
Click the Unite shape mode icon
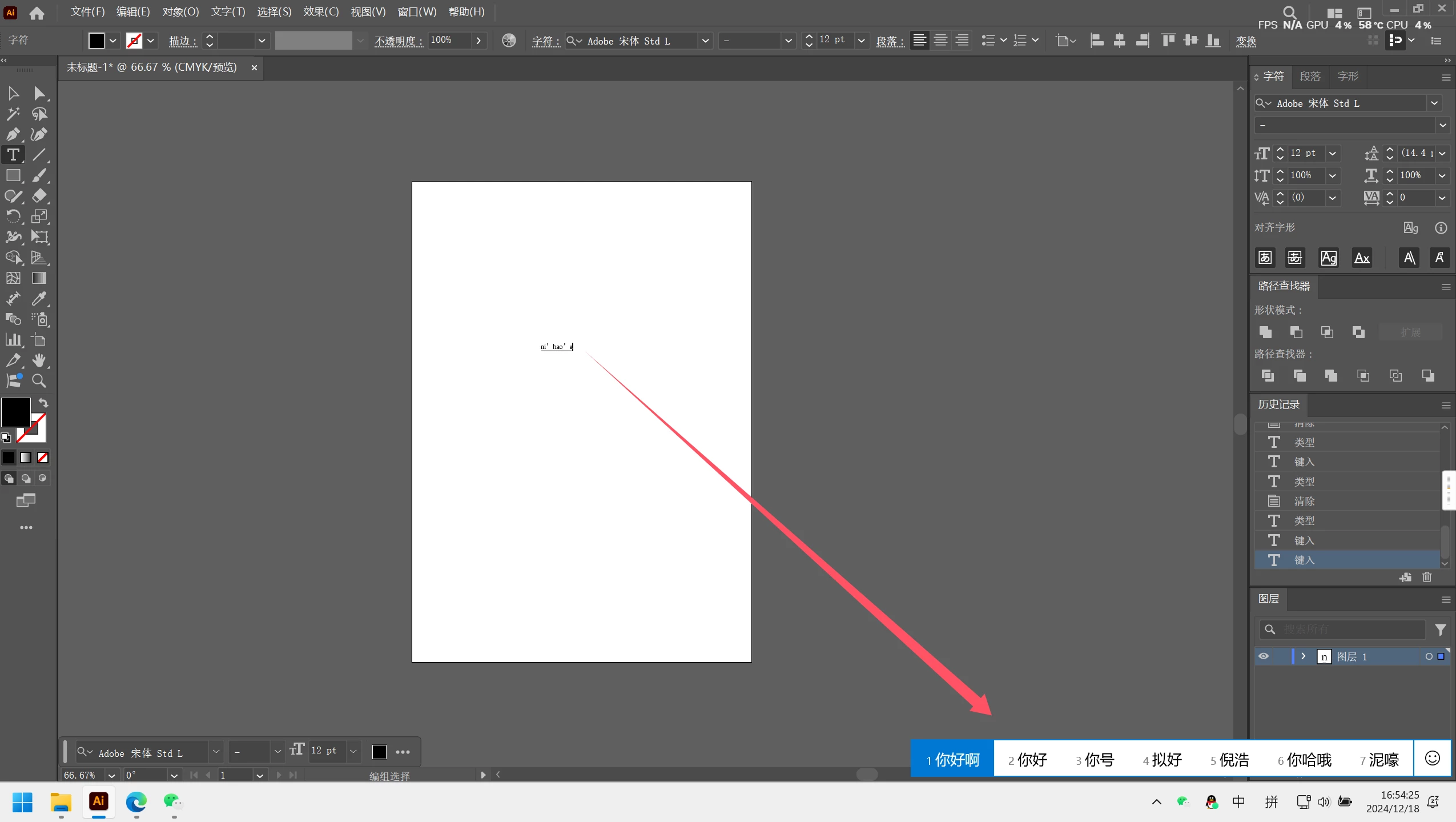tap(1265, 332)
